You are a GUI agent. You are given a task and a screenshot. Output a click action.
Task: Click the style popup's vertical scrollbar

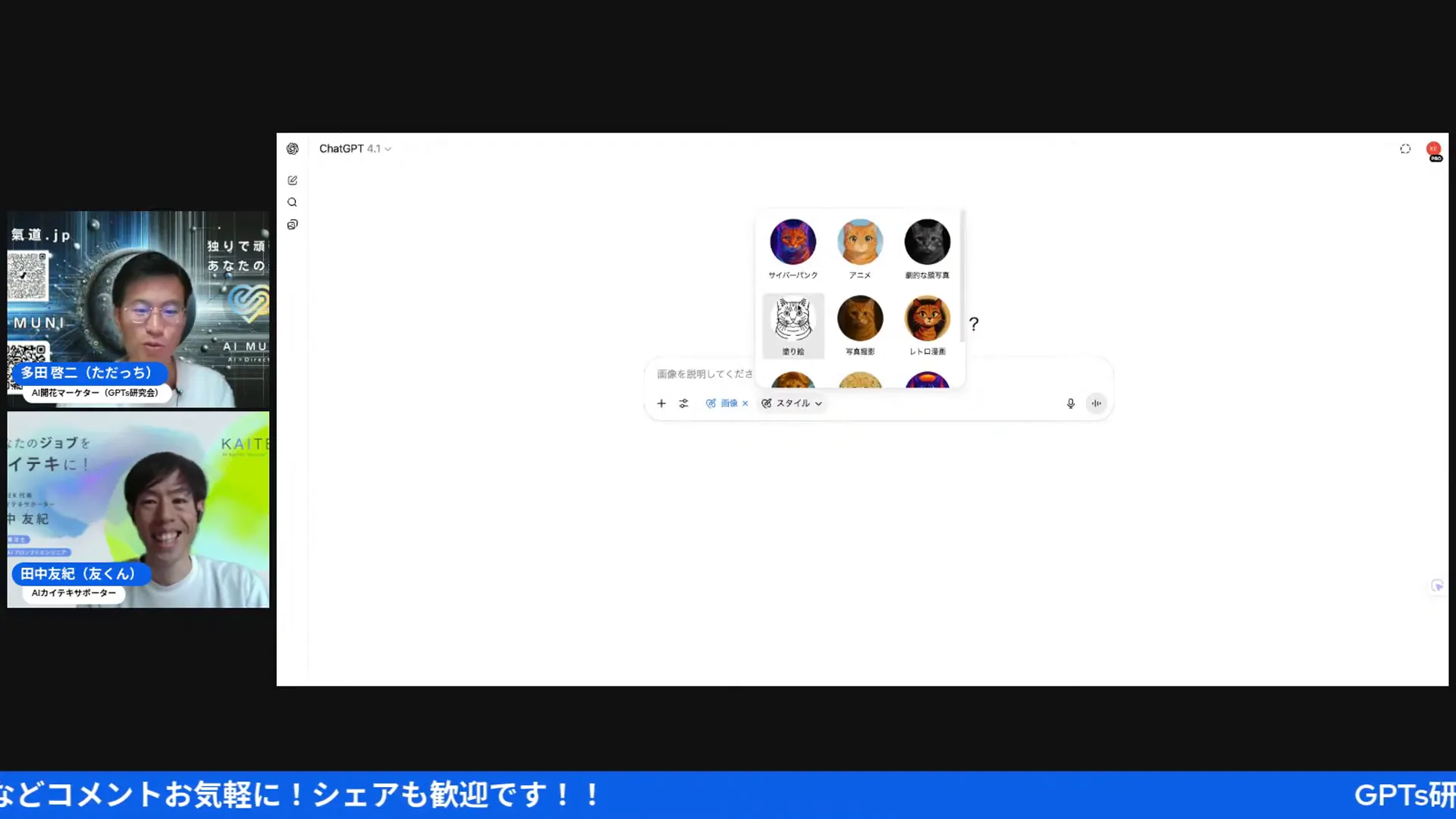(x=962, y=275)
